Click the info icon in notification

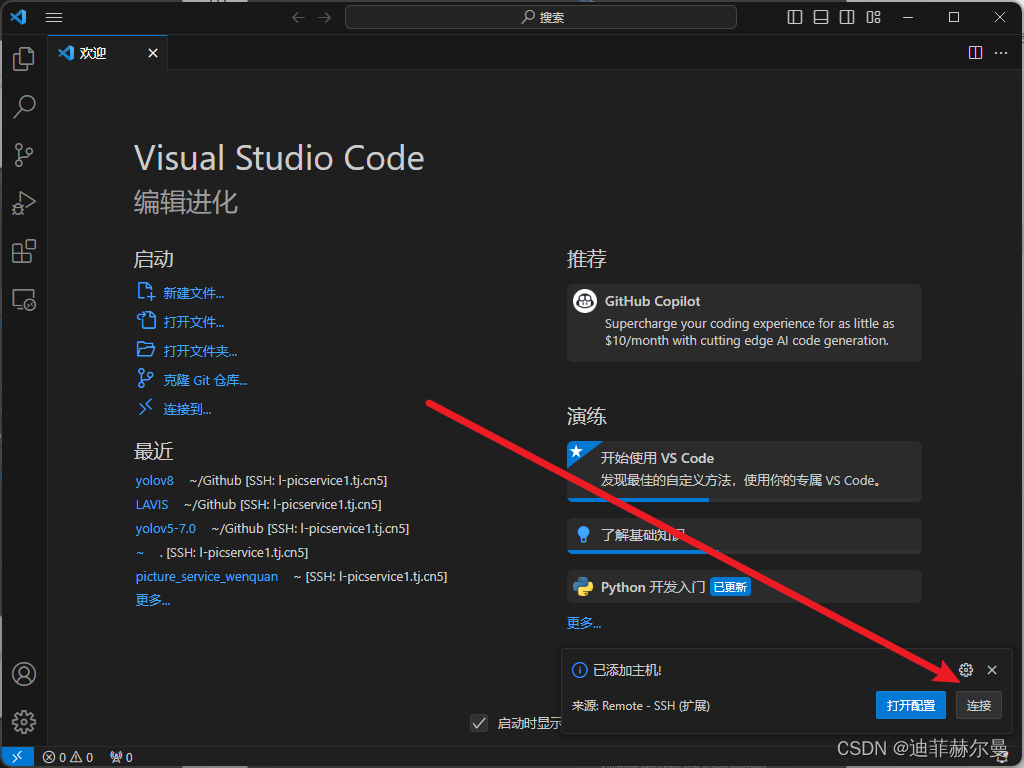(579, 670)
